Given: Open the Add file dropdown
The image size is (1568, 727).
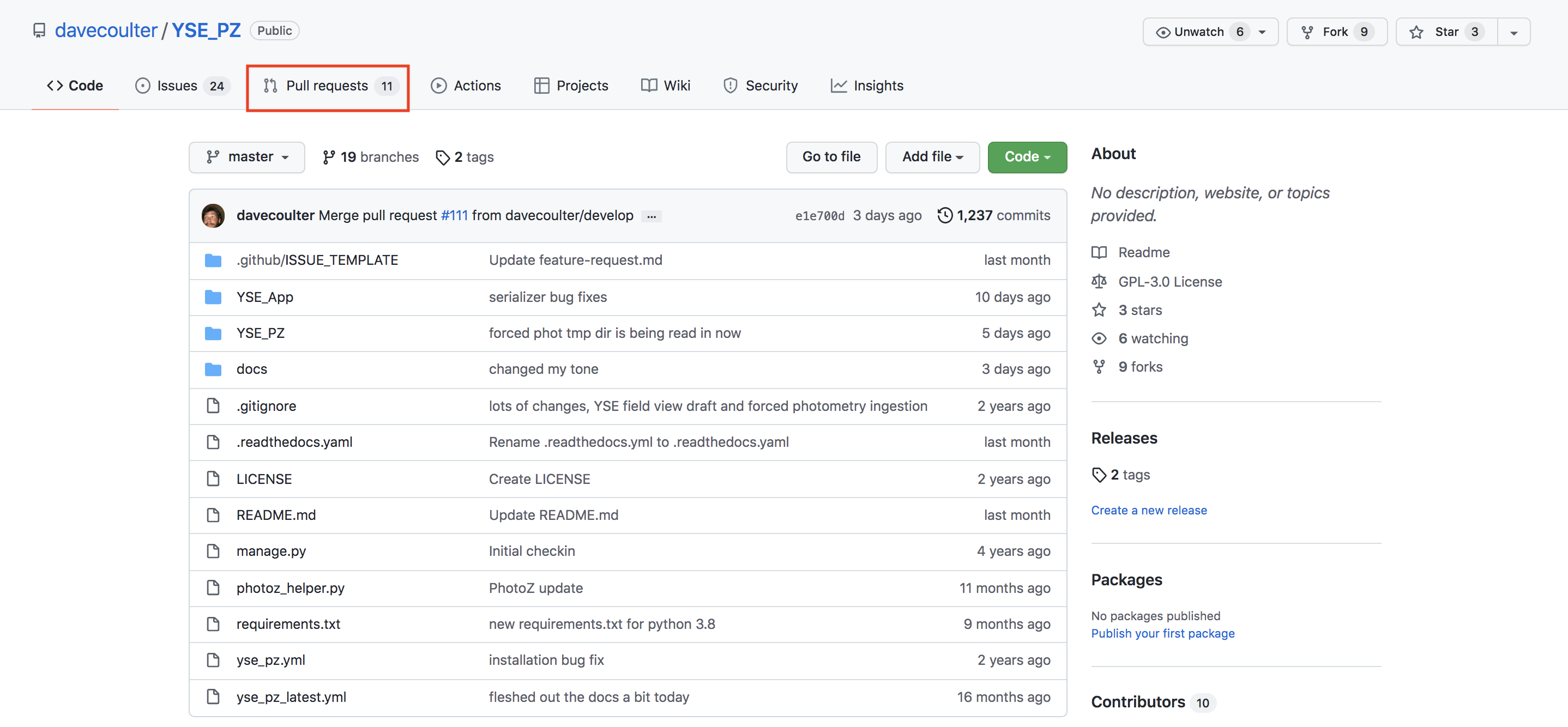Looking at the screenshot, I should [x=932, y=157].
